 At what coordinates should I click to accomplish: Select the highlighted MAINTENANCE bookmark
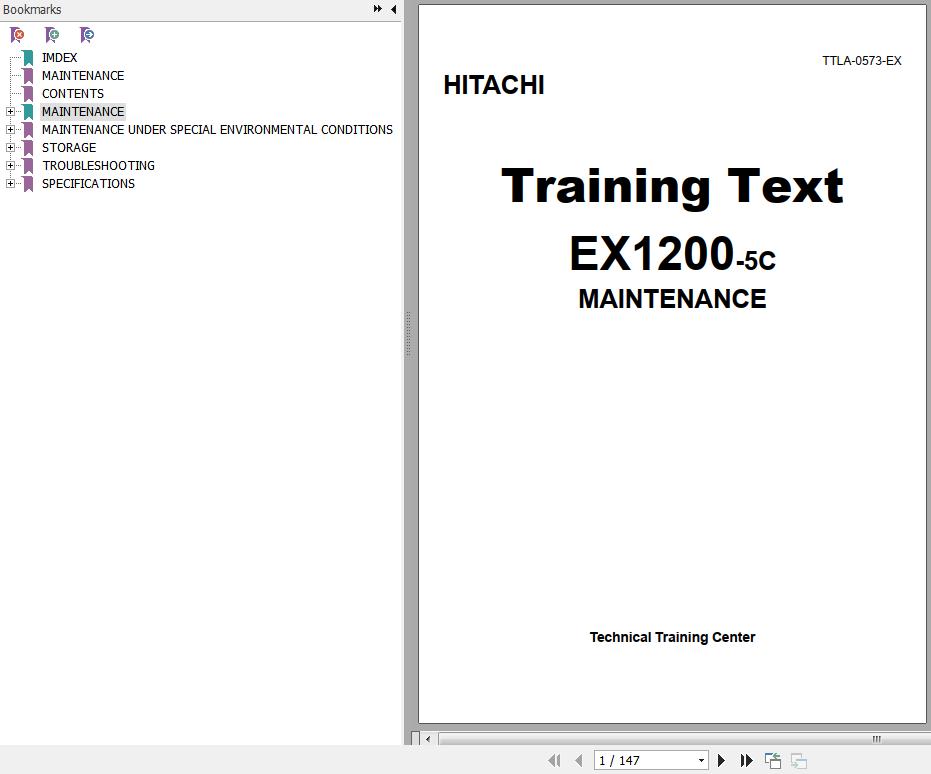click(83, 112)
